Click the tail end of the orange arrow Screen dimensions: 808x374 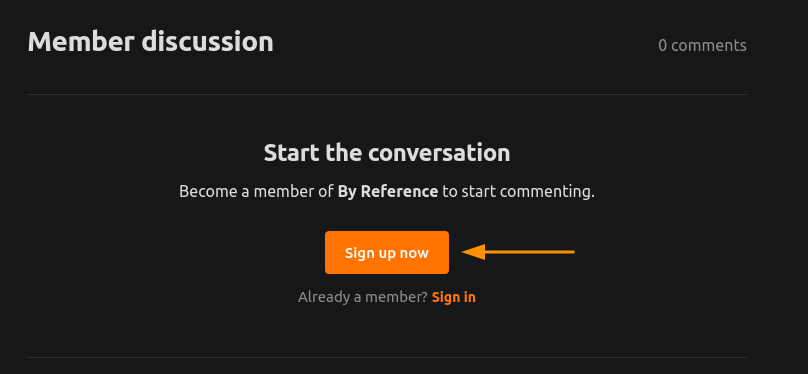point(569,252)
